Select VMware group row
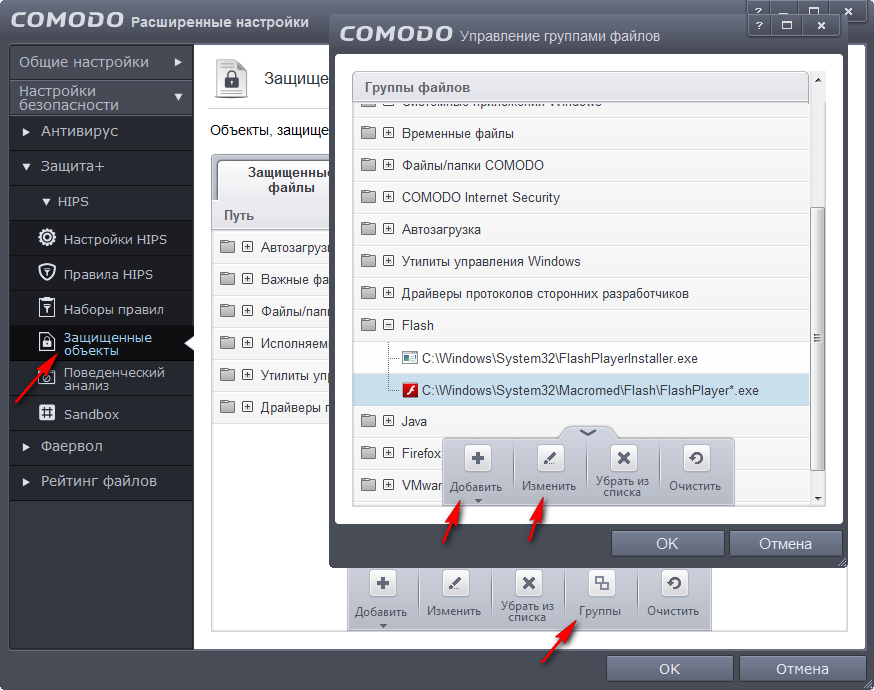The image size is (874, 690). 397,485
